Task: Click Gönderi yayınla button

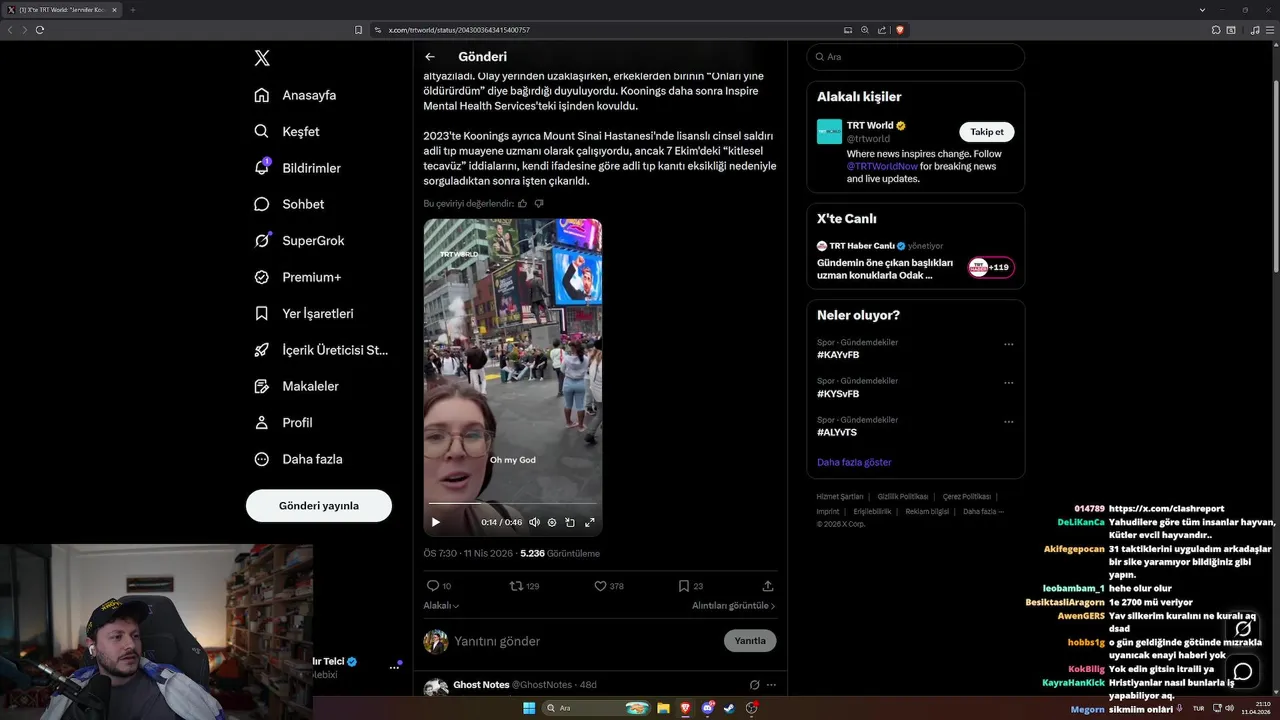Action: (319, 506)
